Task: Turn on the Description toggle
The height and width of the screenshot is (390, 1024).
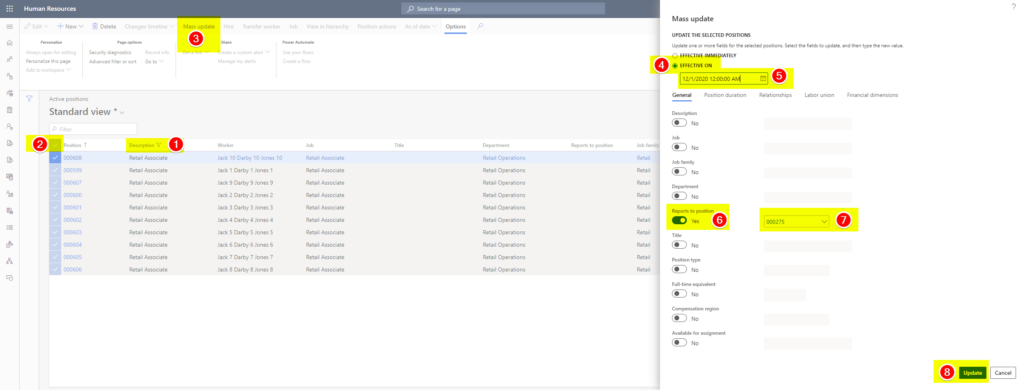Action: click(680, 123)
